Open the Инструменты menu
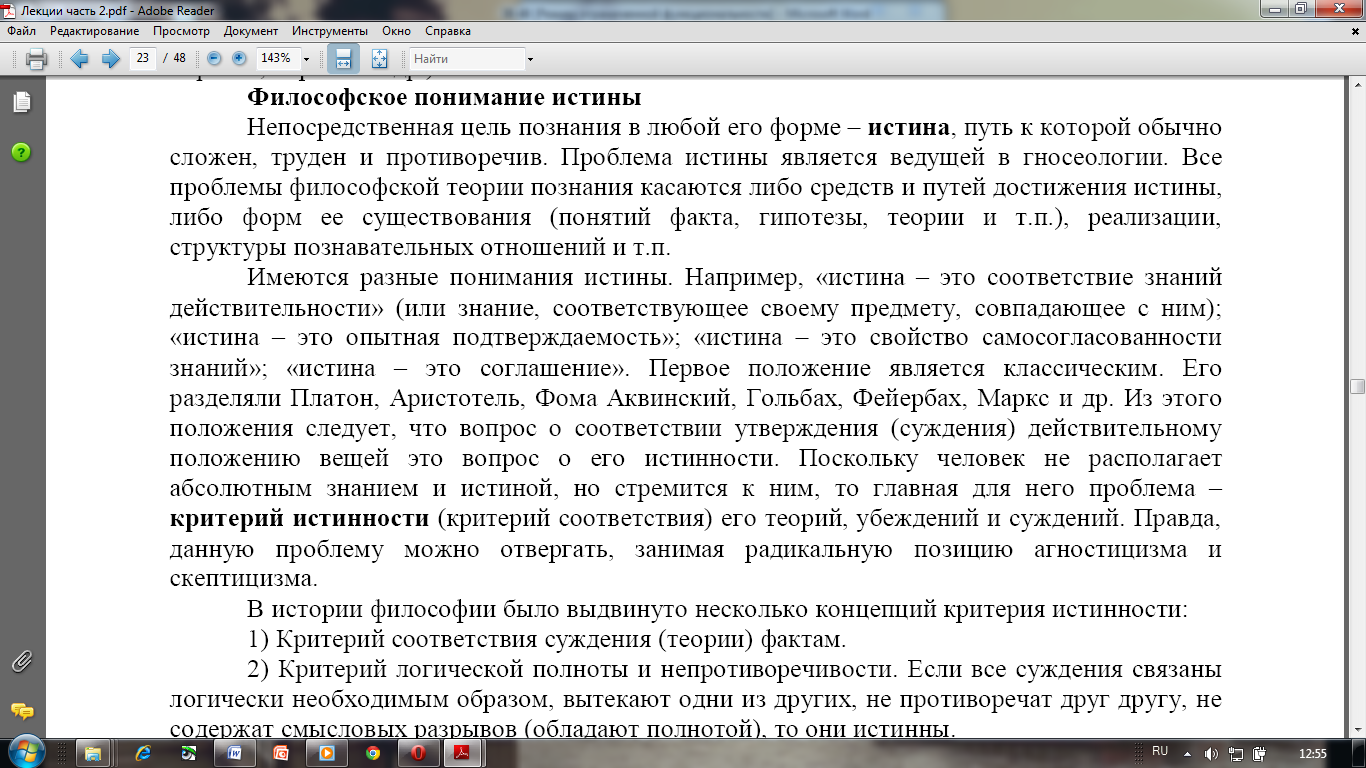The height and width of the screenshot is (768, 1366). coord(330,31)
